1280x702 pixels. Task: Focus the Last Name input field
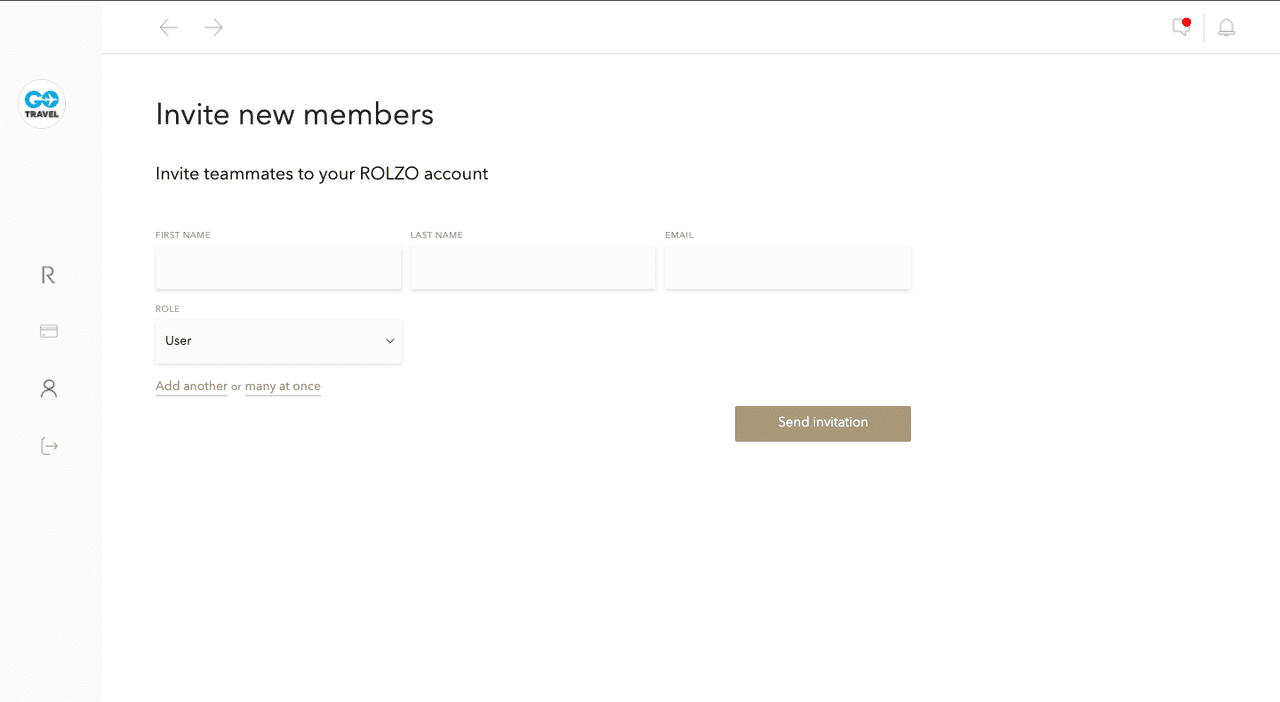coord(533,268)
